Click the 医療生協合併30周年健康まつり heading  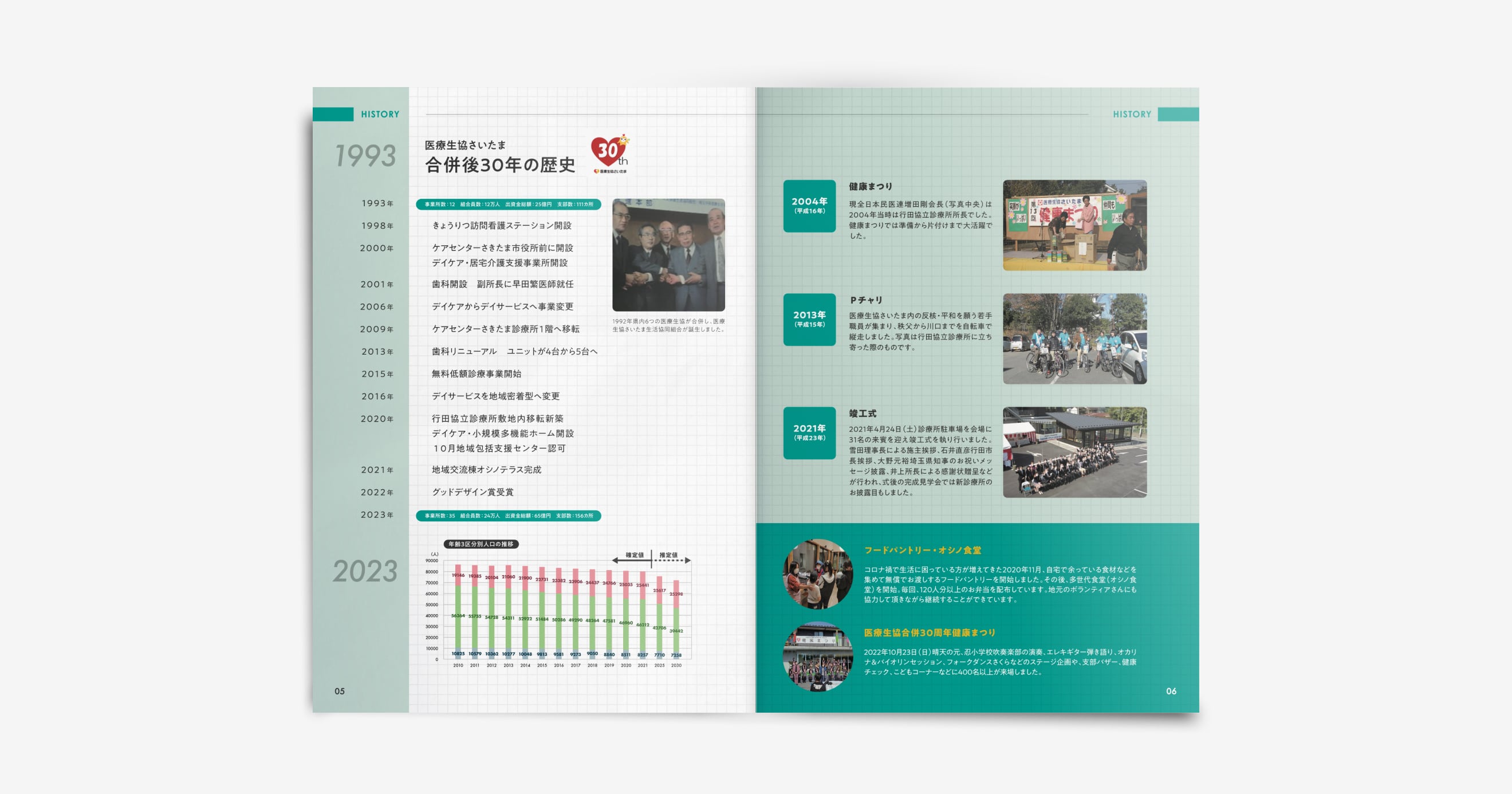929,632
